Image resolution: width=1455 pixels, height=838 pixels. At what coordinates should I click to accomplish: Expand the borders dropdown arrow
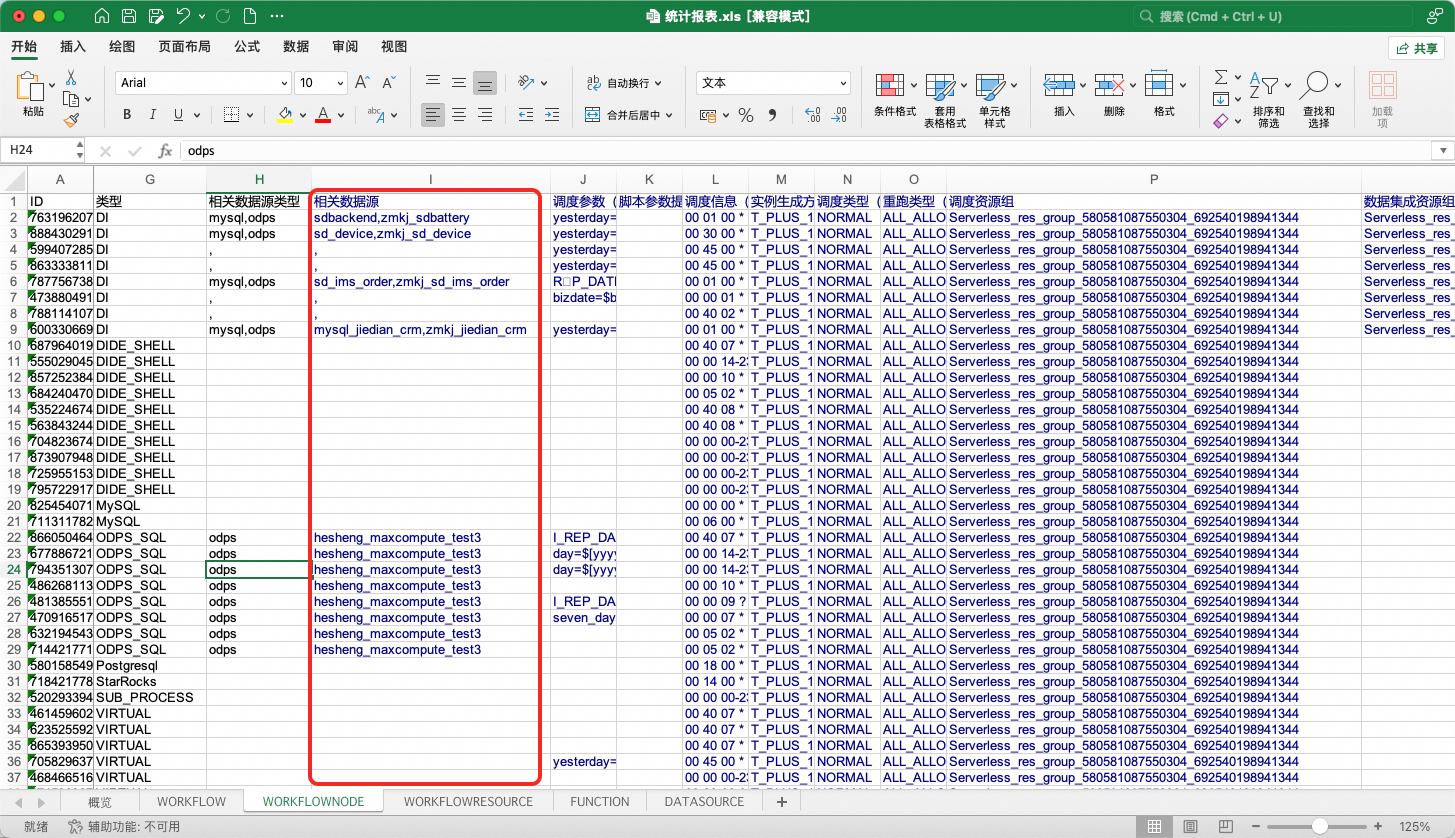(248, 116)
